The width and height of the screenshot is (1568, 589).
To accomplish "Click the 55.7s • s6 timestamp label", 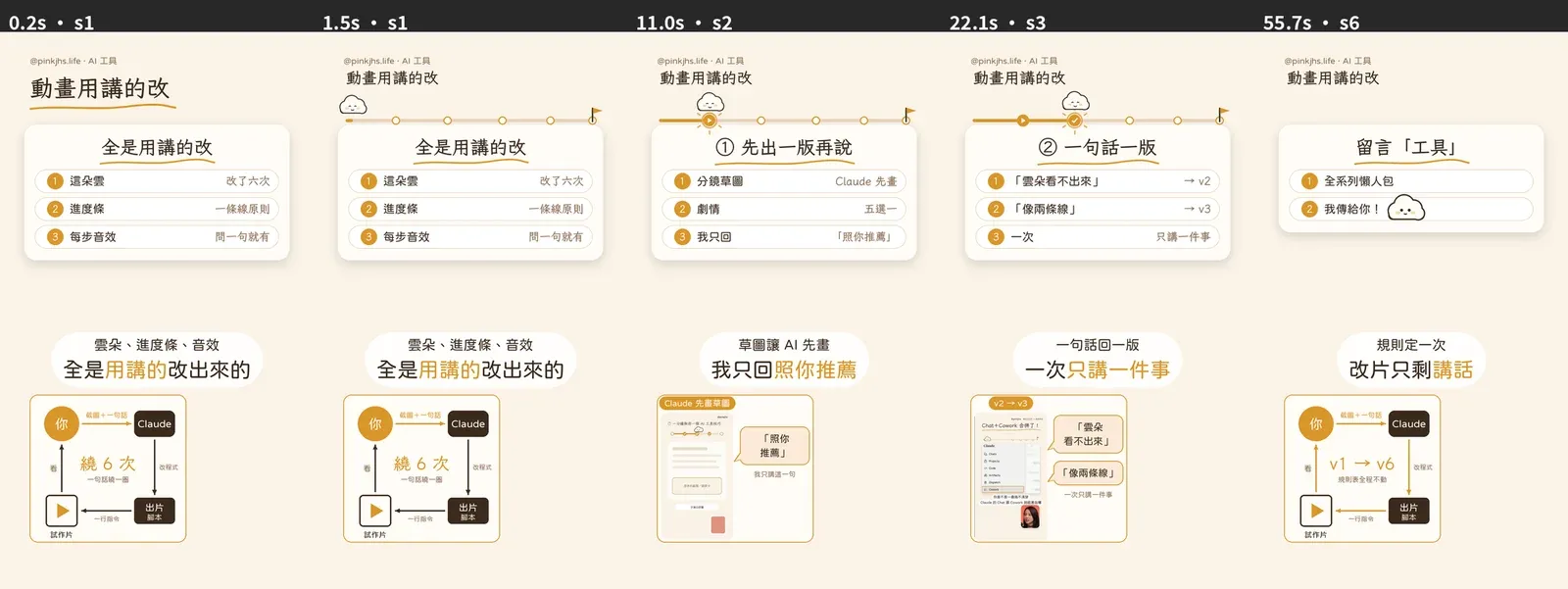I will [1311, 23].
